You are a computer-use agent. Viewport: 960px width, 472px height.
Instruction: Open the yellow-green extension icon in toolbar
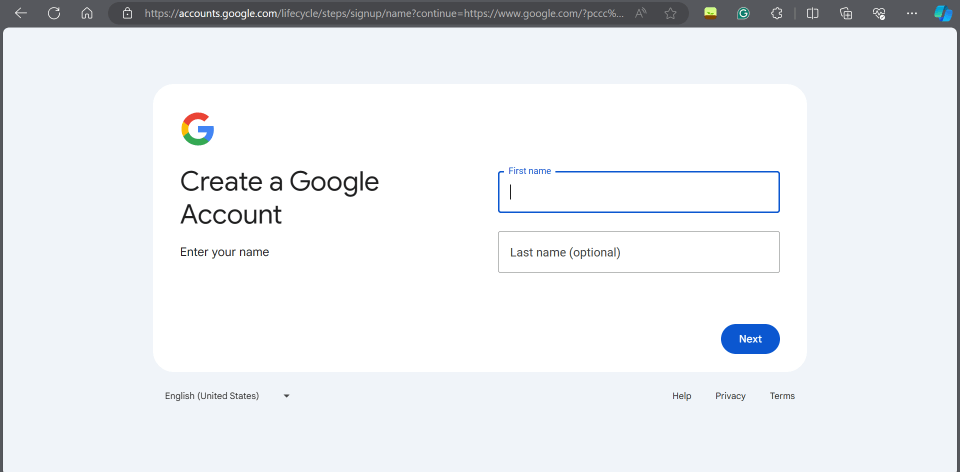pos(710,13)
